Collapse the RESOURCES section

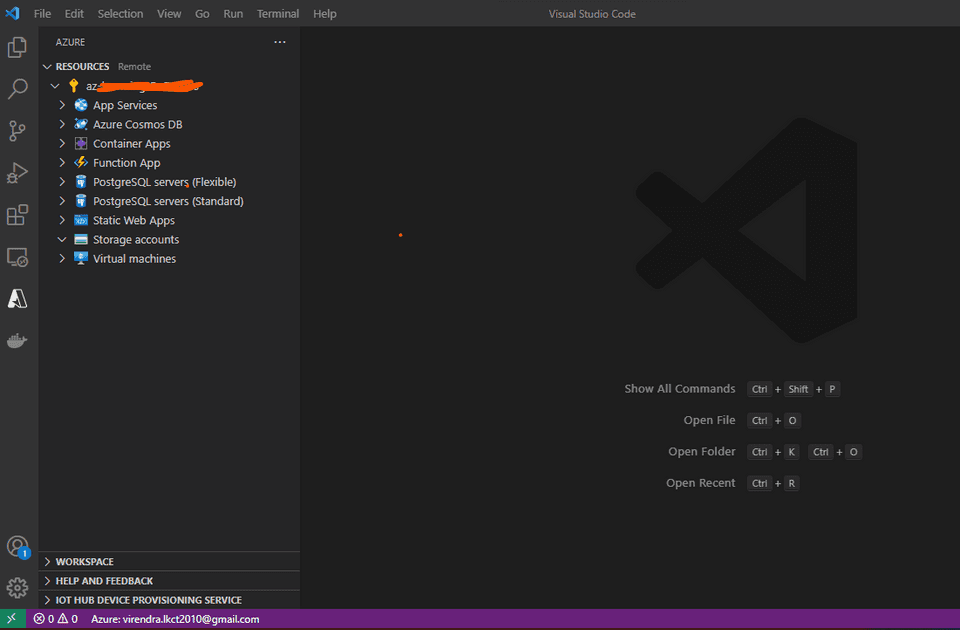[47, 66]
